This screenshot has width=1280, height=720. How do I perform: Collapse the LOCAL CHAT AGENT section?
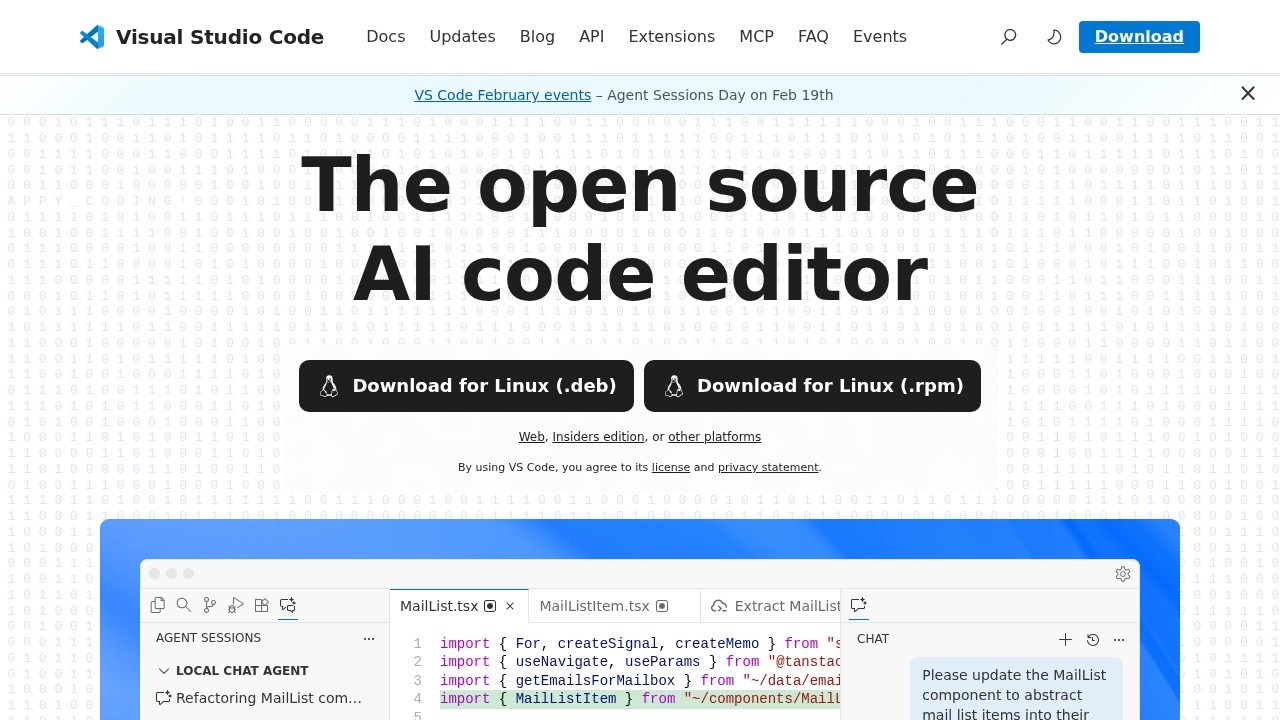(x=165, y=670)
